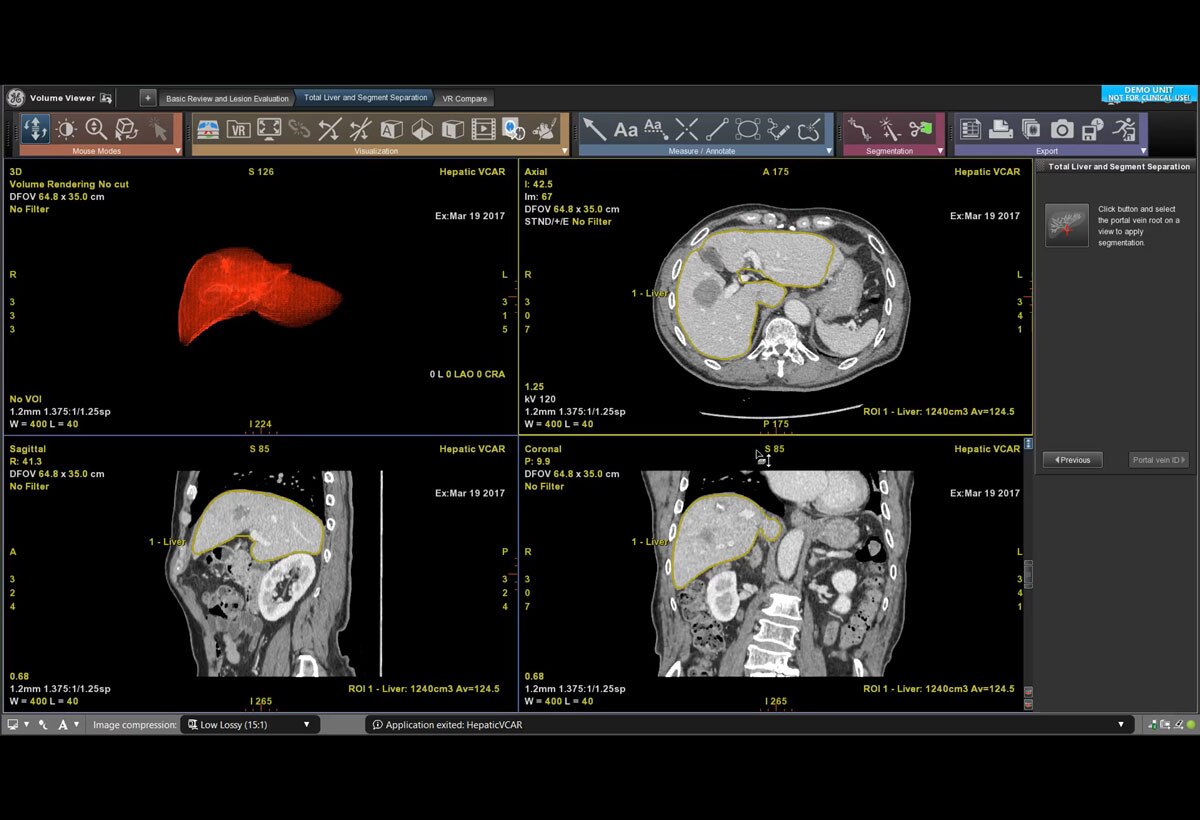The height and width of the screenshot is (820, 1200).
Task: Click the red 3D liver rendering
Action: (259, 298)
